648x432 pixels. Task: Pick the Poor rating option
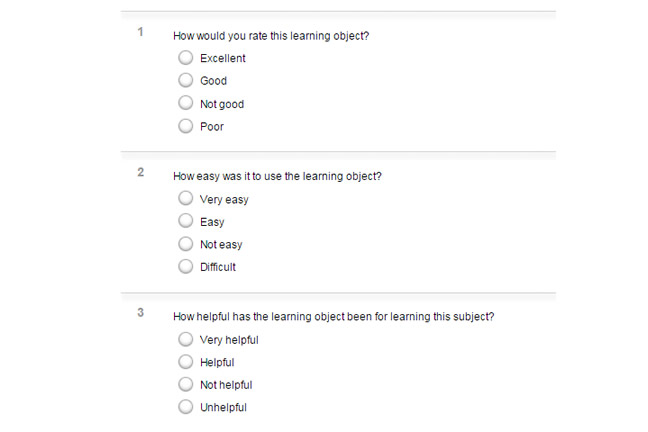[186, 126]
